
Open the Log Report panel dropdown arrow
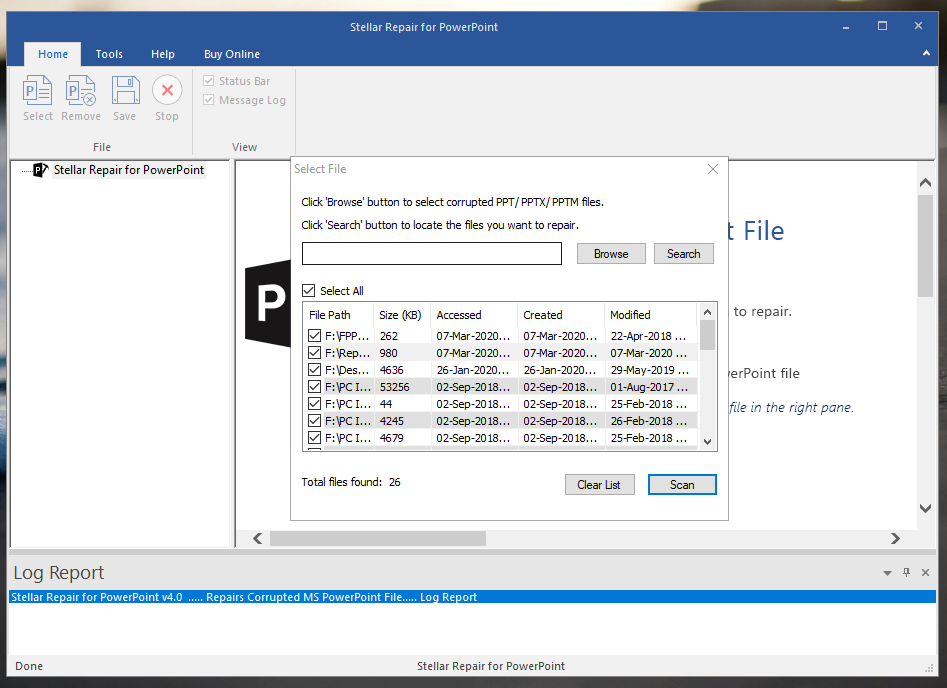887,573
